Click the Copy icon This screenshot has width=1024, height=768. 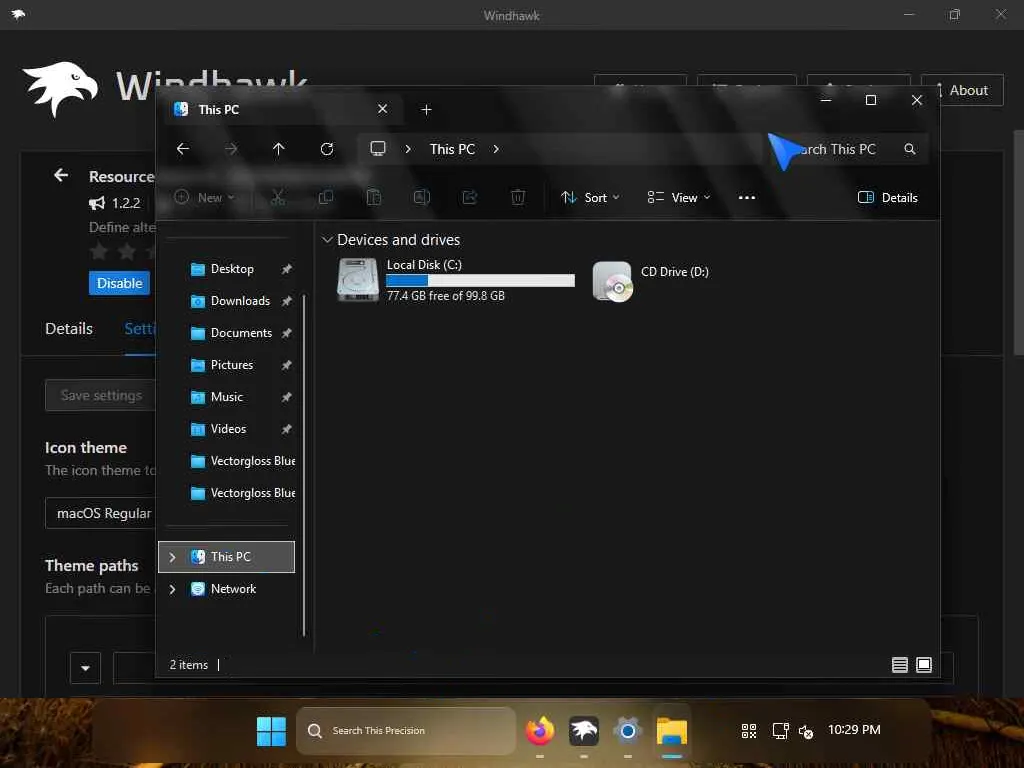point(326,197)
